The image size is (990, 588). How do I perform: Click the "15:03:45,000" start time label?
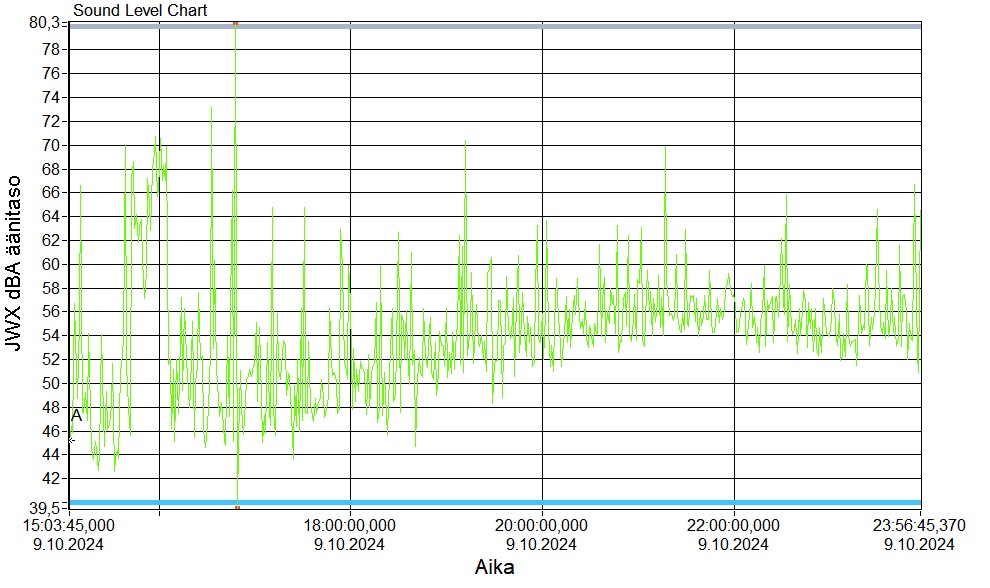pyautogui.click(x=69, y=525)
